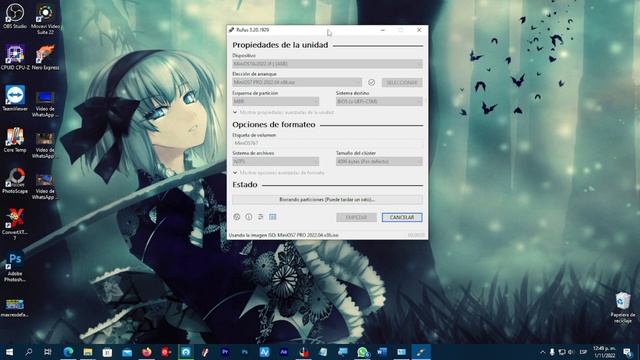Select the TeamViewer desktop icon
This screenshot has width=640, height=360.
coord(15,98)
